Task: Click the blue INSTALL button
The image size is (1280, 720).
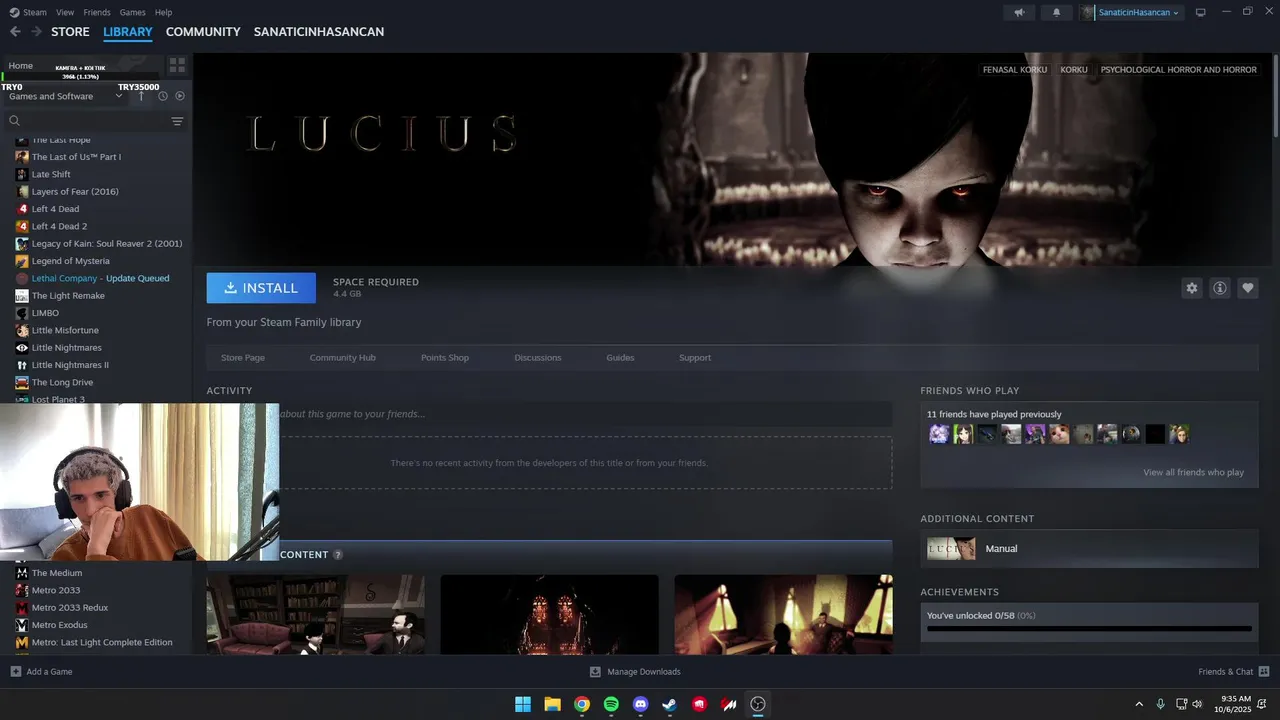Action: pos(261,288)
